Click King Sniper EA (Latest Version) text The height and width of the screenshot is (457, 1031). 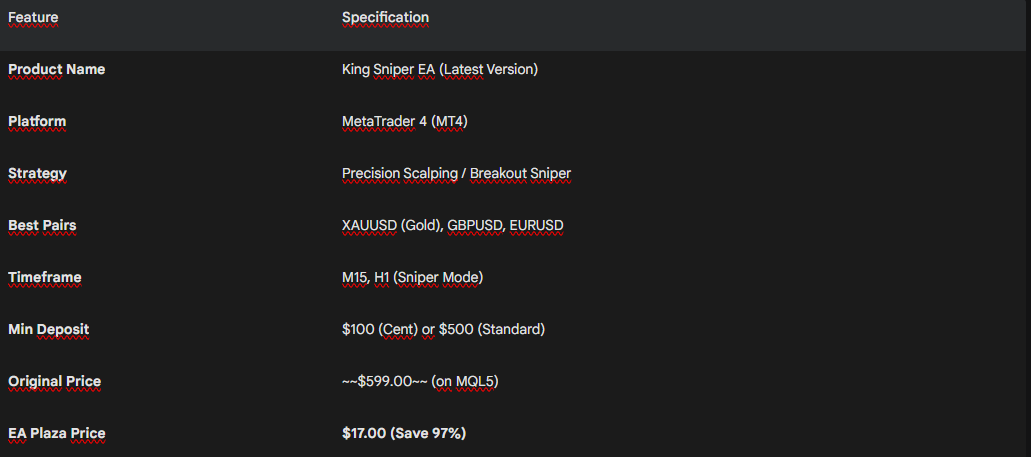click(x=440, y=69)
